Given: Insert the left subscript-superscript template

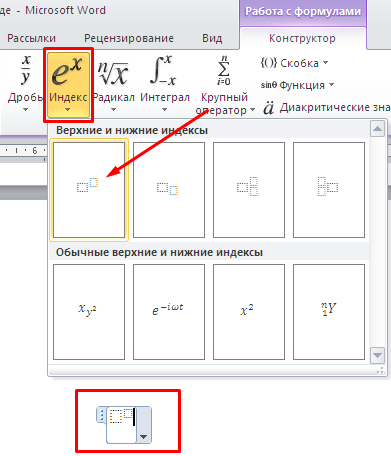Looking at the screenshot, I should click(x=329, y=190).
